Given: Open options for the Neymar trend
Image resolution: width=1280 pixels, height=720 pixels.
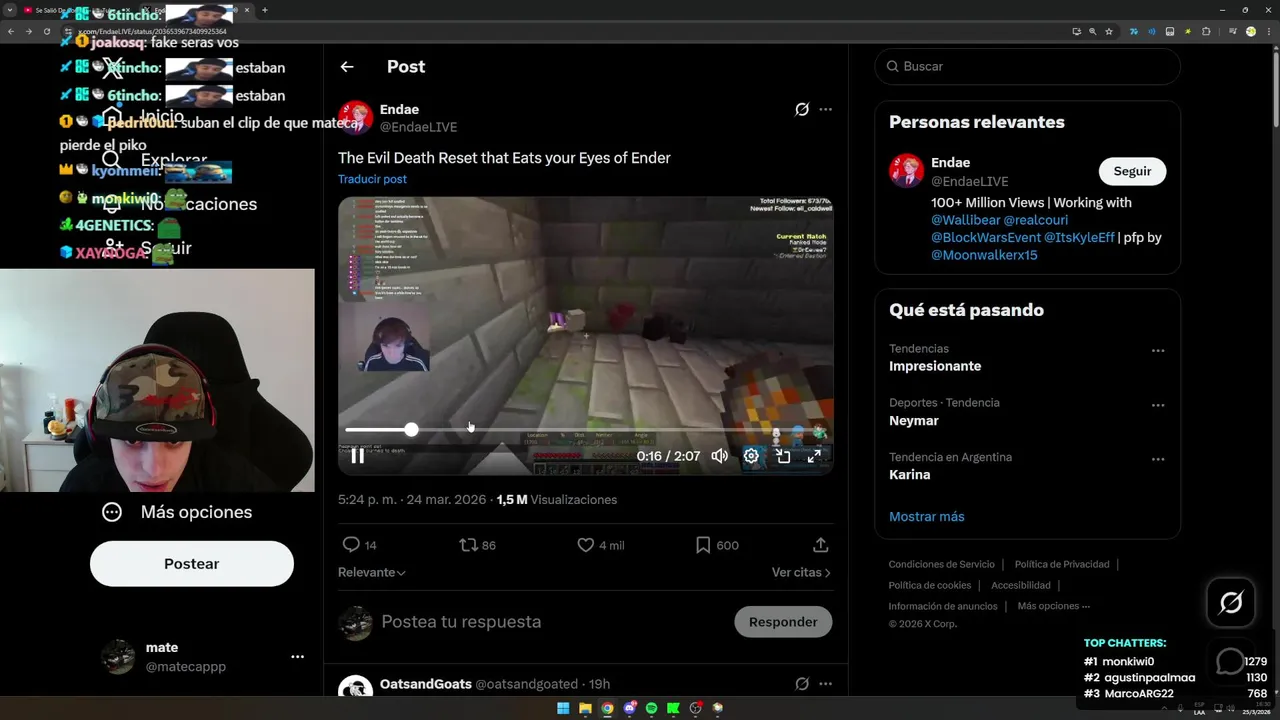Looking at the screenshot, I should point(1157,405).
